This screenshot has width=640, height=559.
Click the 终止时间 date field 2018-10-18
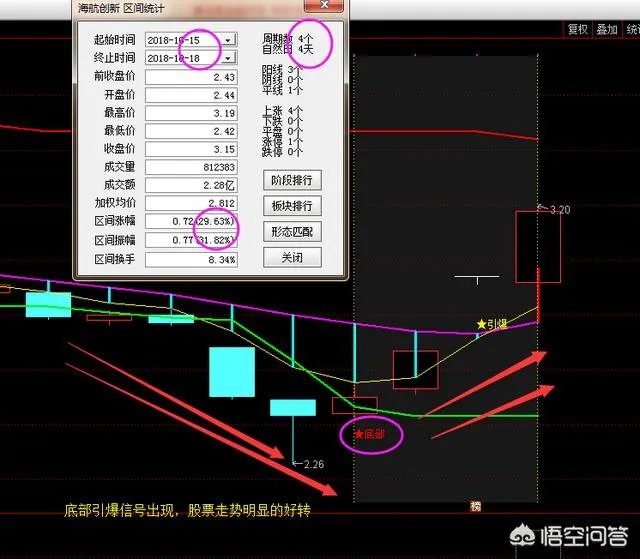pos(191,58)
